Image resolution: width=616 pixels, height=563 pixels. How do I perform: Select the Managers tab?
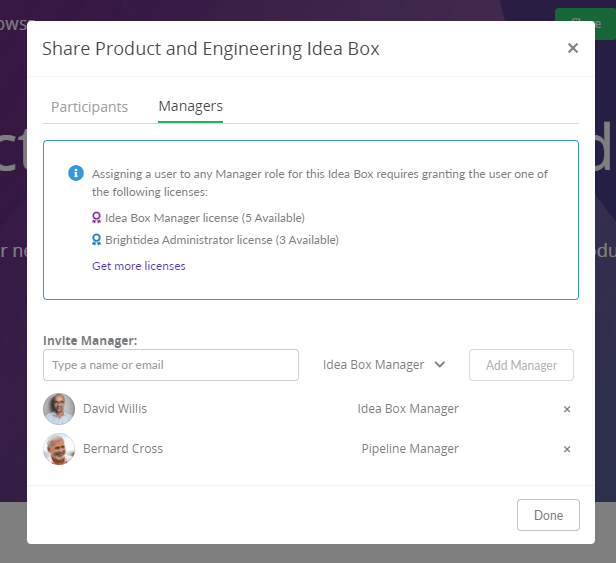[191, 106]
